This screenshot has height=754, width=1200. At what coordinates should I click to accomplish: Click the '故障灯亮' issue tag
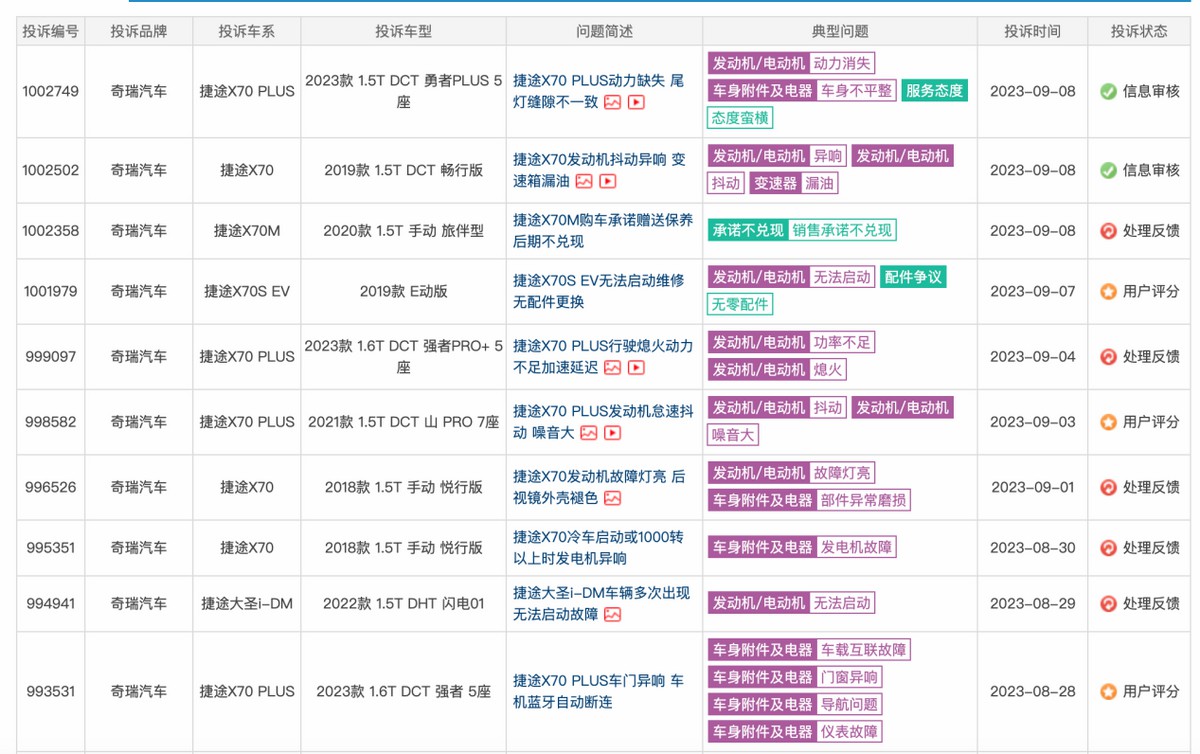[842, 473]
